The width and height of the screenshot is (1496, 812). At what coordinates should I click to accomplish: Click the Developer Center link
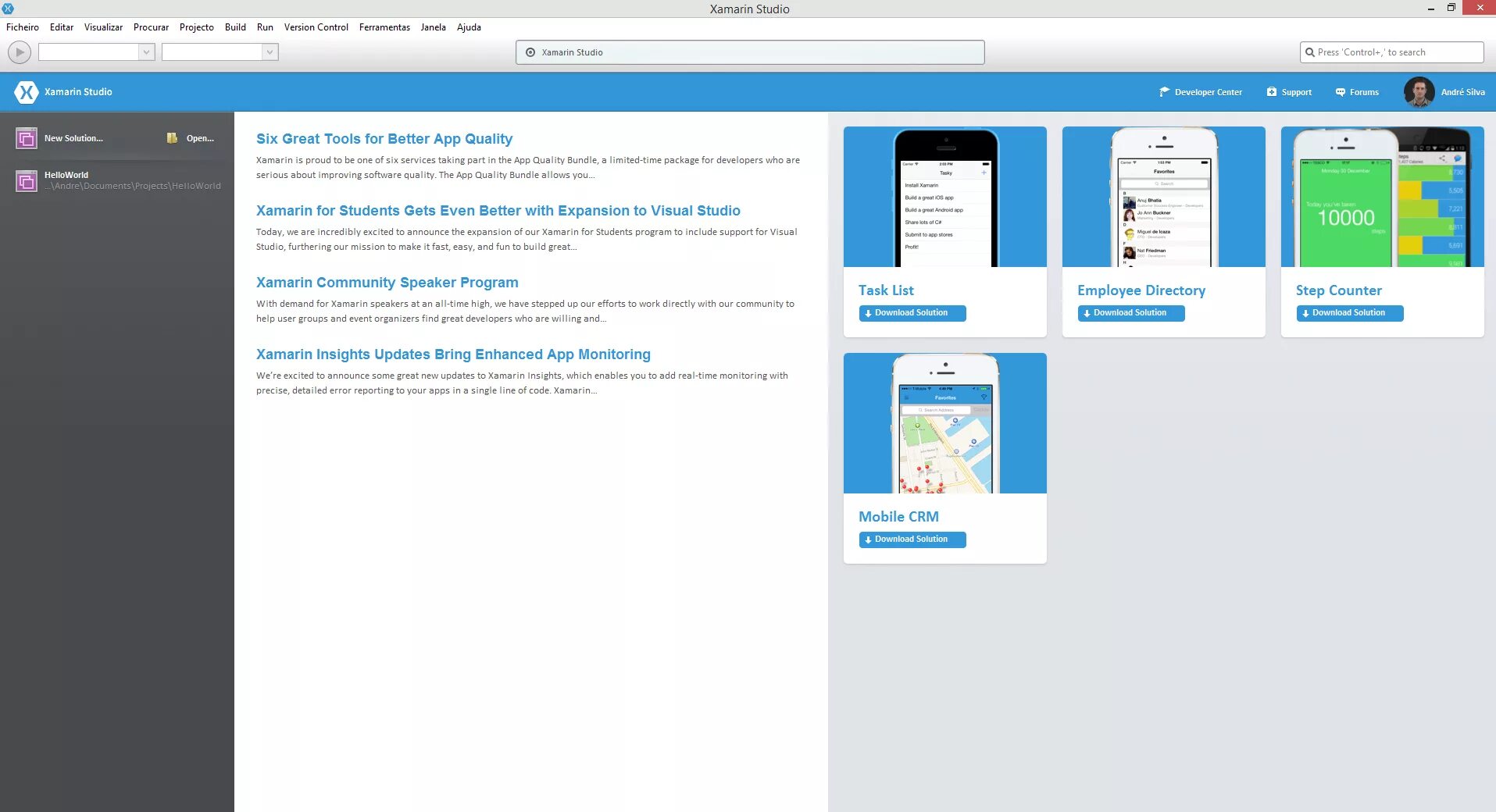click(x=1209, y=92)
